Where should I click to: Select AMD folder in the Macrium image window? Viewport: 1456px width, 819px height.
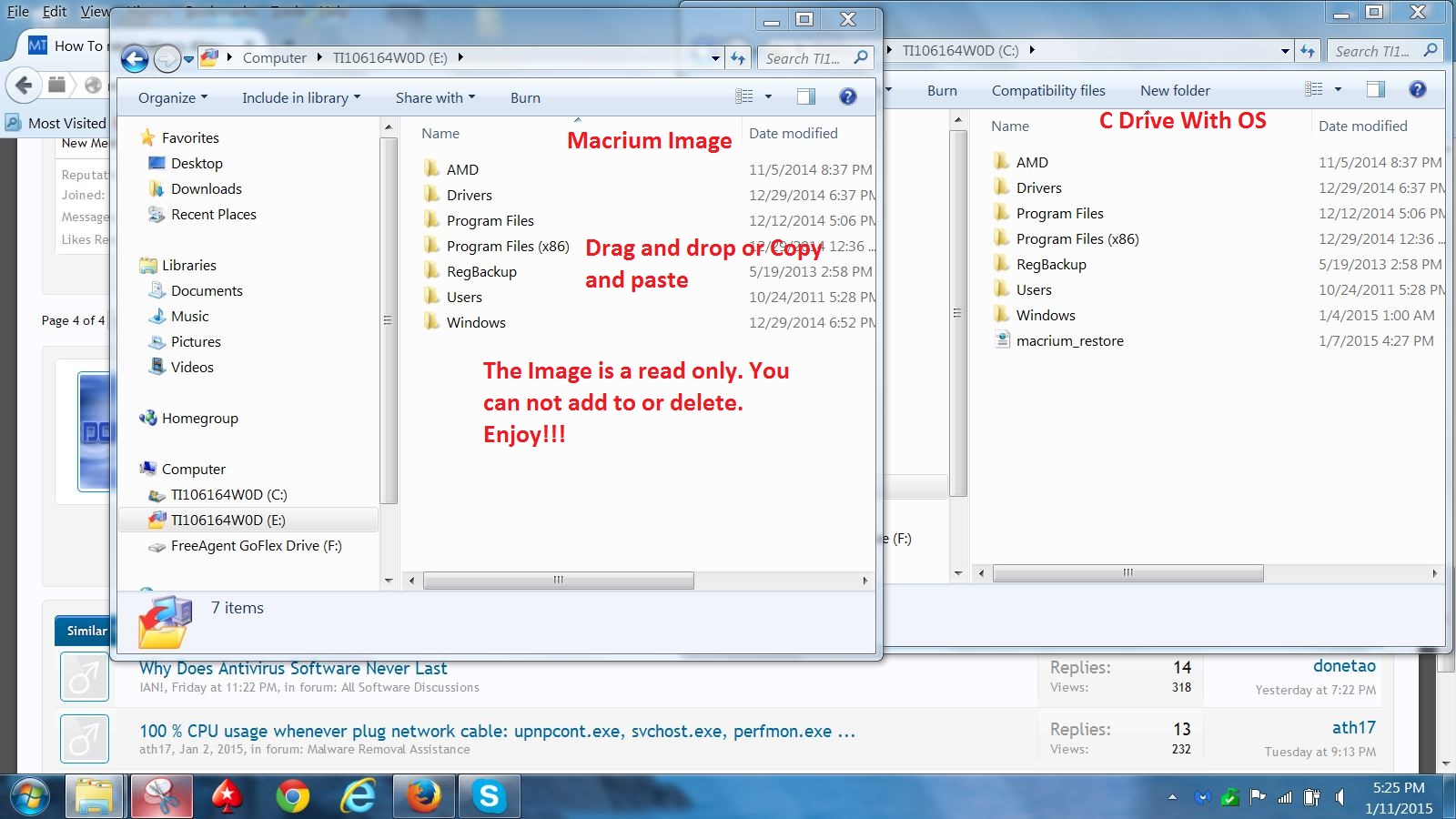click(x=462, y=169)
